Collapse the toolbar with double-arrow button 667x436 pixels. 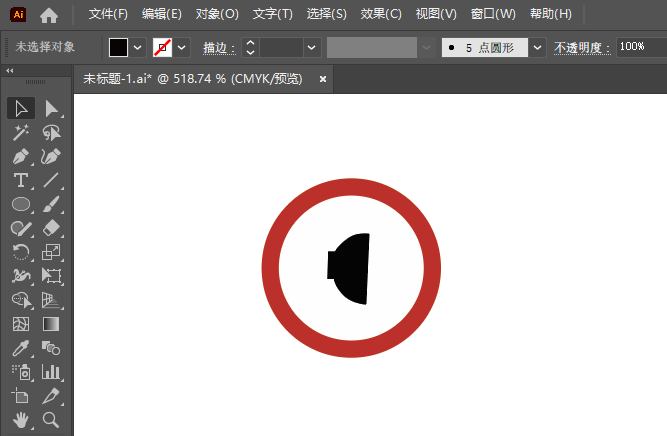10,71
